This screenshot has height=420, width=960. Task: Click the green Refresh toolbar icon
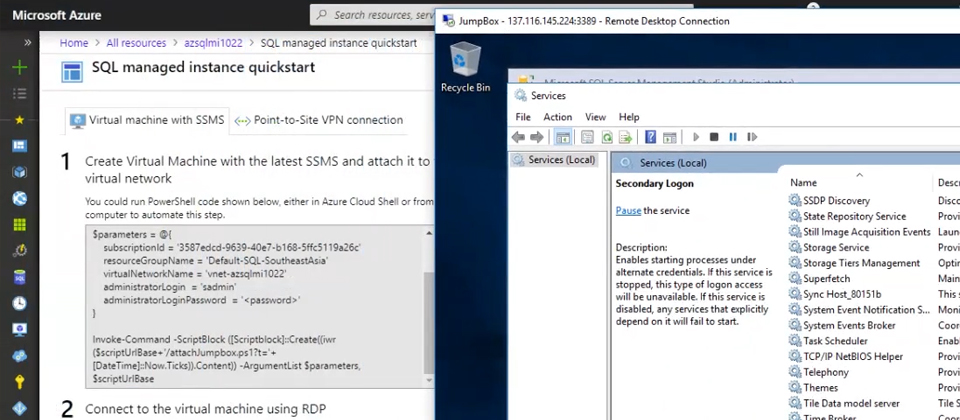point(607,137)
